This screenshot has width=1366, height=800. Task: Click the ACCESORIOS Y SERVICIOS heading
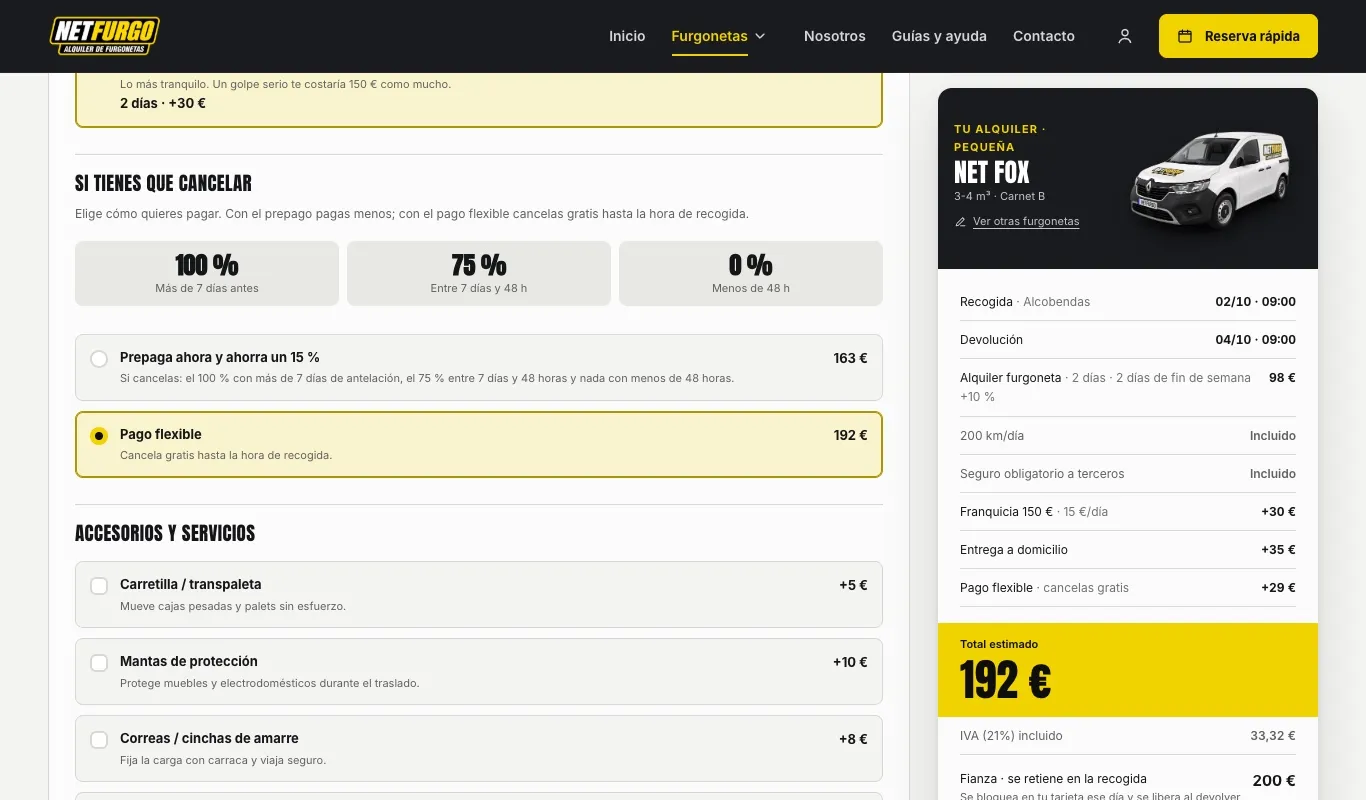pyautogui.click(x=165, y=533)
